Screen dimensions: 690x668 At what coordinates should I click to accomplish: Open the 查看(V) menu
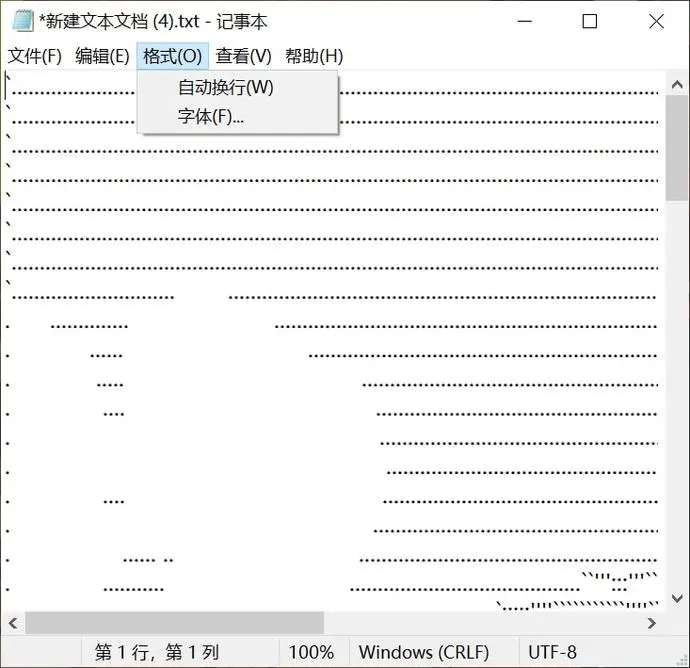[243, 56]
